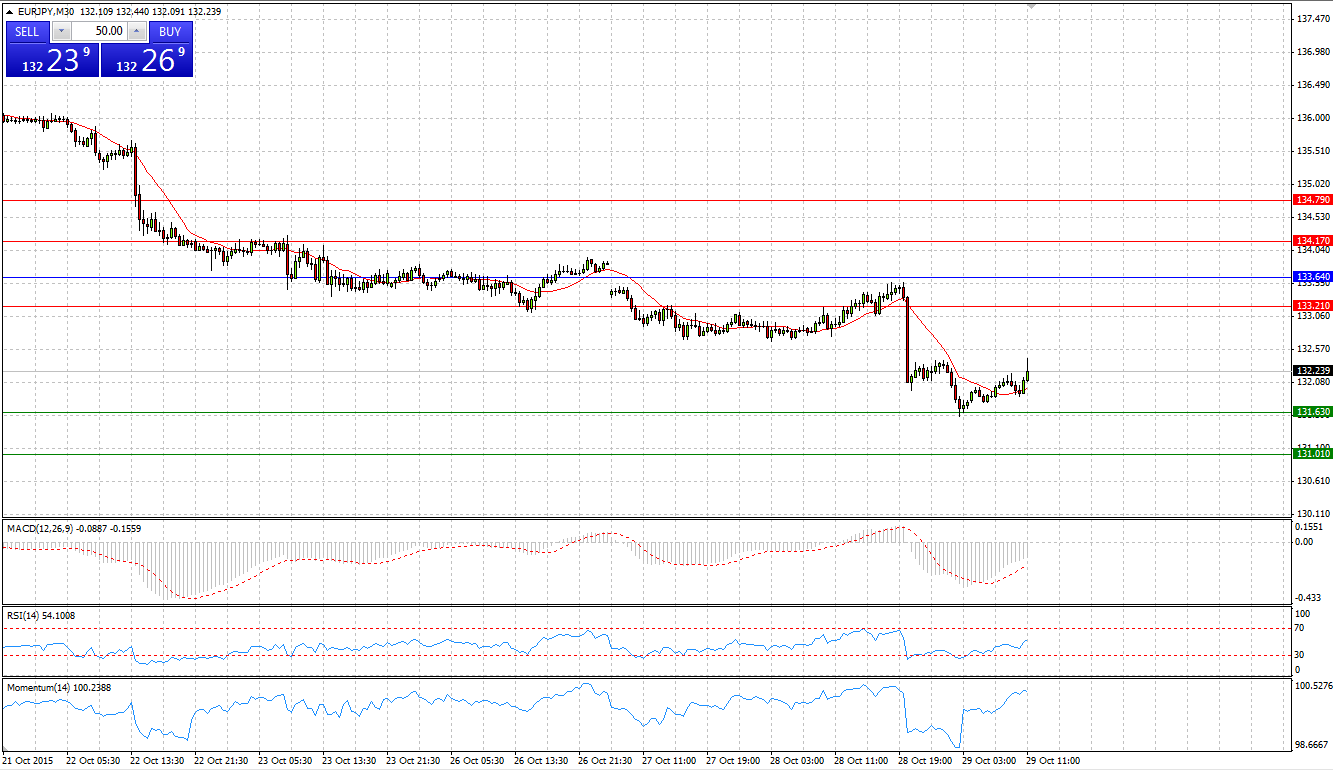
Task: Click the 29 Oct 11:00 time label
Action: [x=1054, y=761]
